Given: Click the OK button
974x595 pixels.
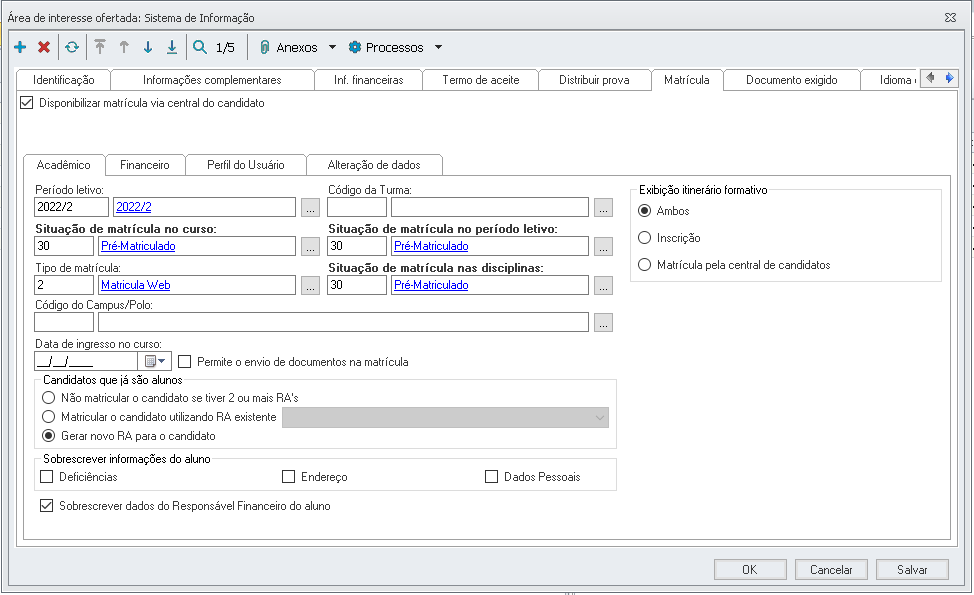Looking at the screenshot, I should [x=750, y=570].
